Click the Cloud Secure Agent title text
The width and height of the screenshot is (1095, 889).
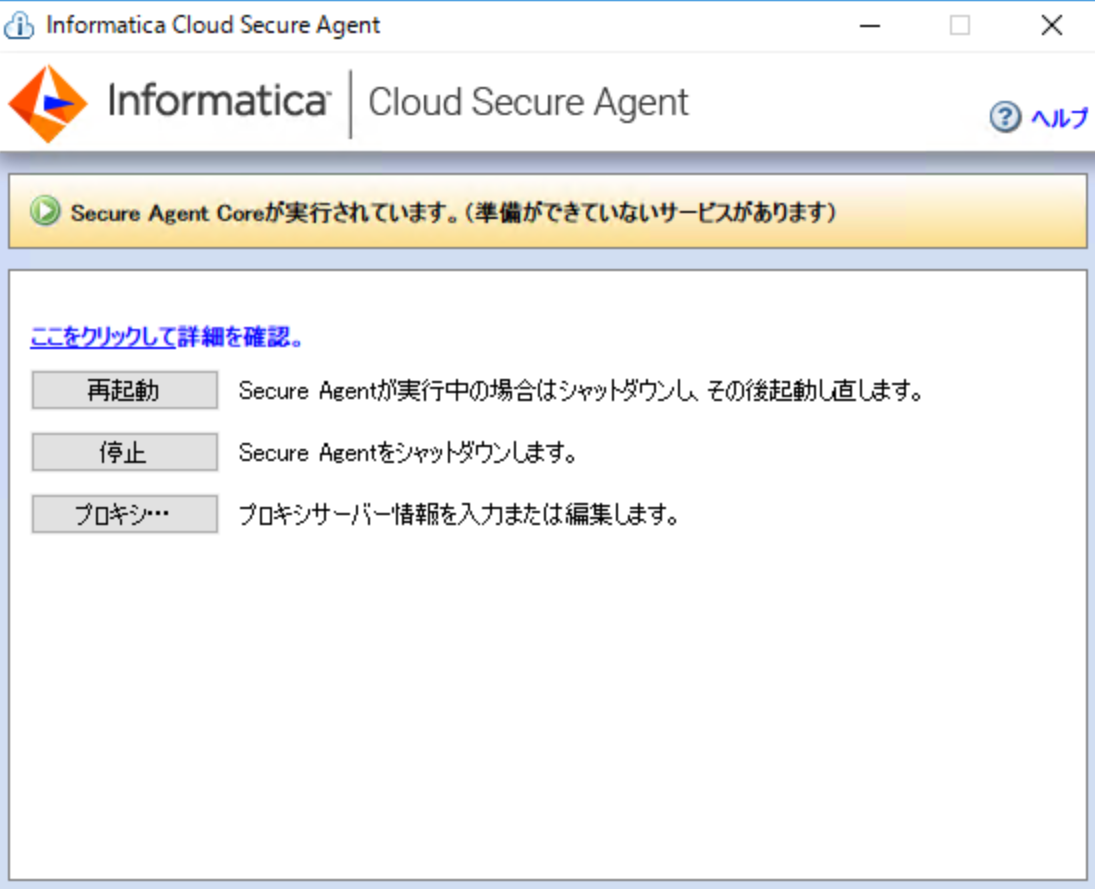[528, 100]
